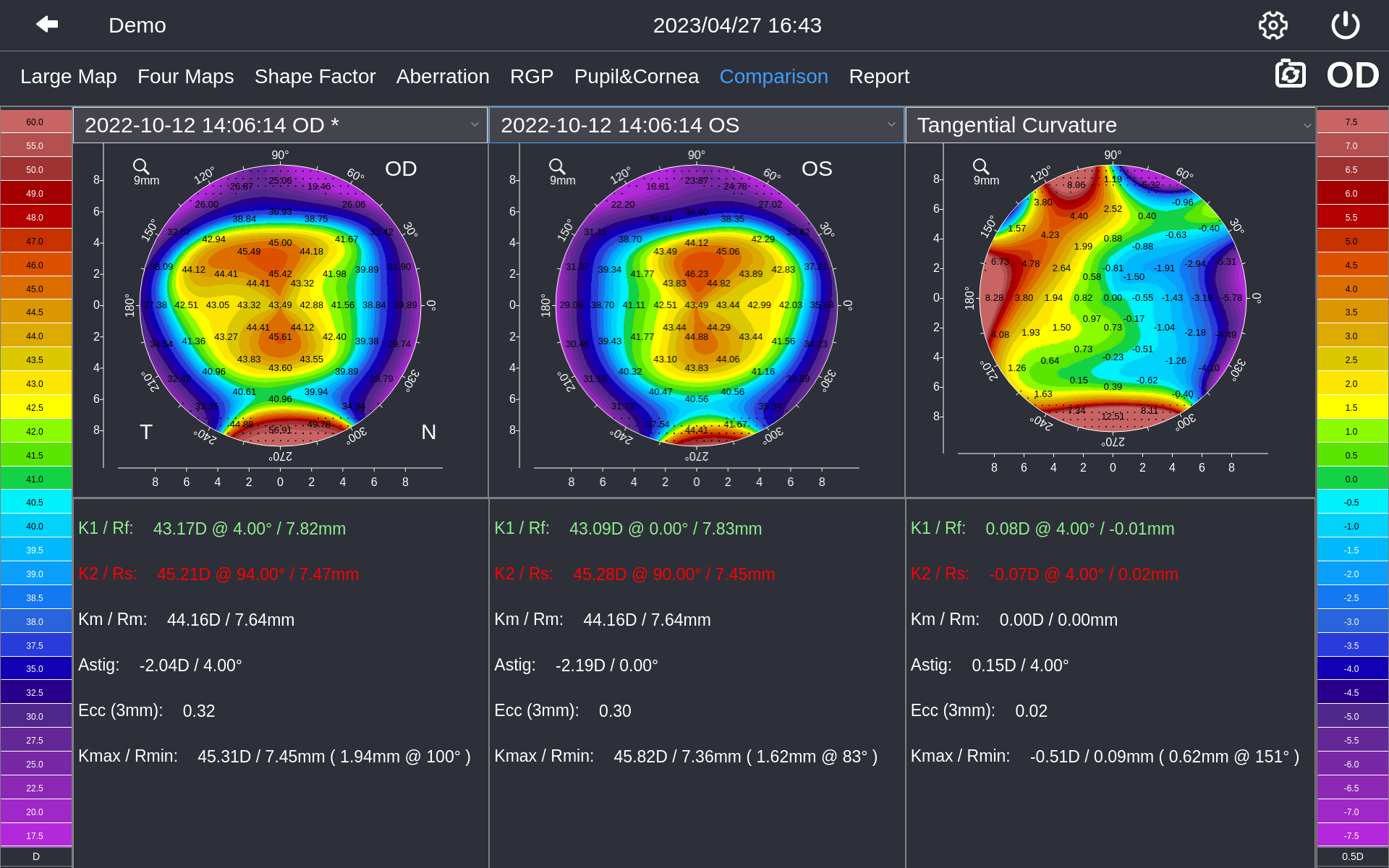
Task: Open the Tangential Curvature map type dropdown
Action: 1110,125
